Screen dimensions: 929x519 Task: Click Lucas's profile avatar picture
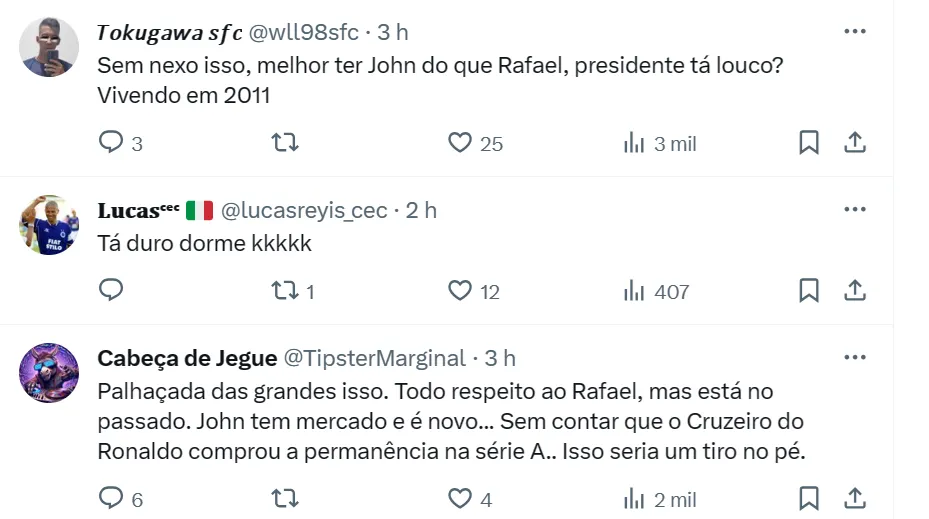tap(49, 224)
